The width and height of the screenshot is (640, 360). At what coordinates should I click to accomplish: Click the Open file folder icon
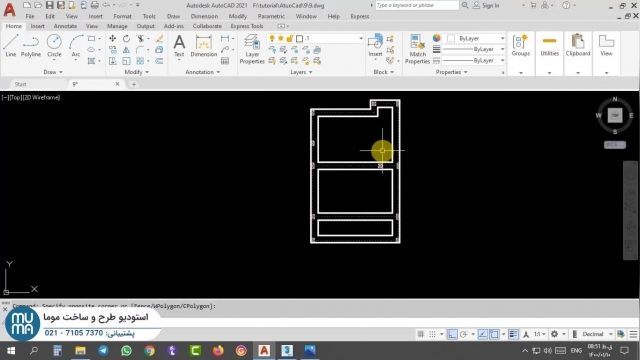(38, 5)
